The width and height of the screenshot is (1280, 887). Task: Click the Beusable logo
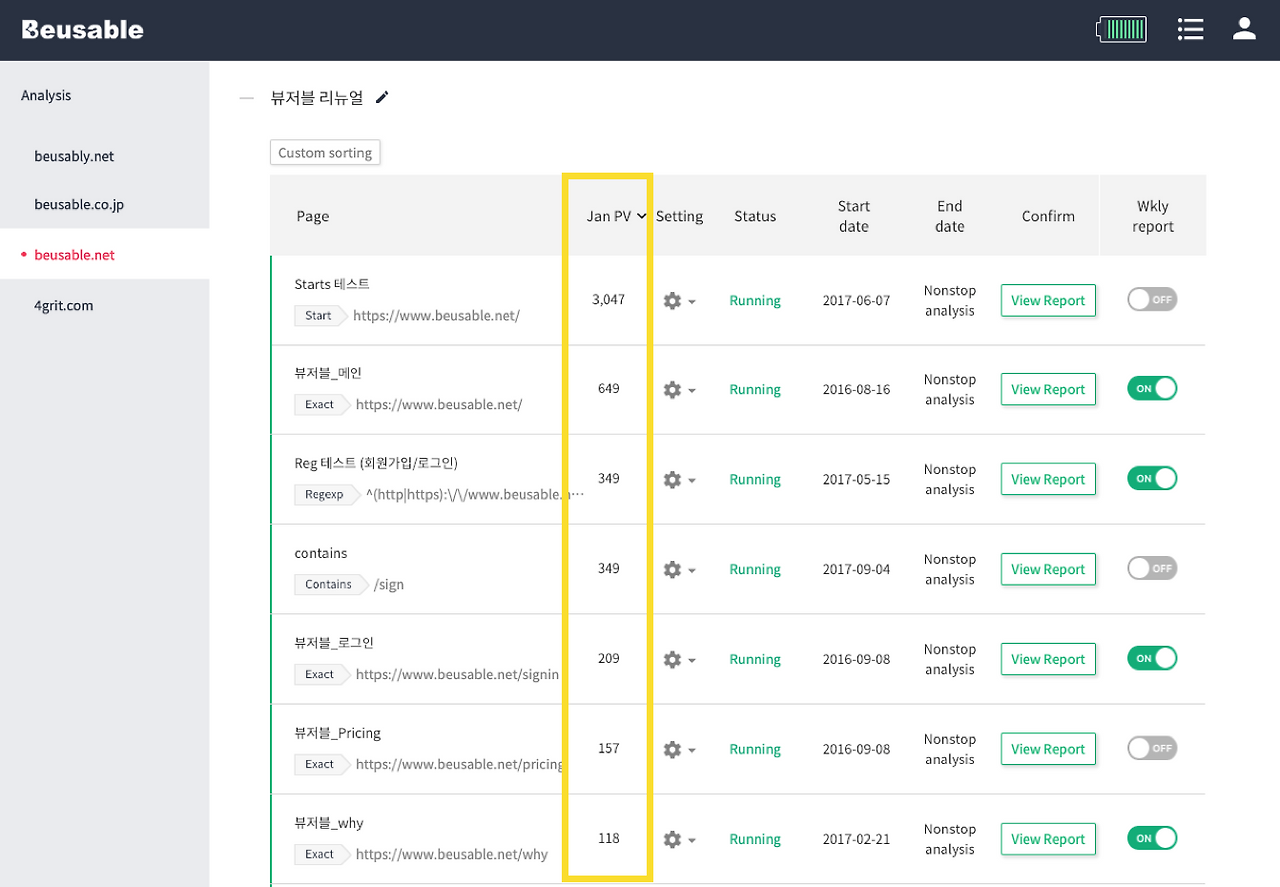click(83, 29)
